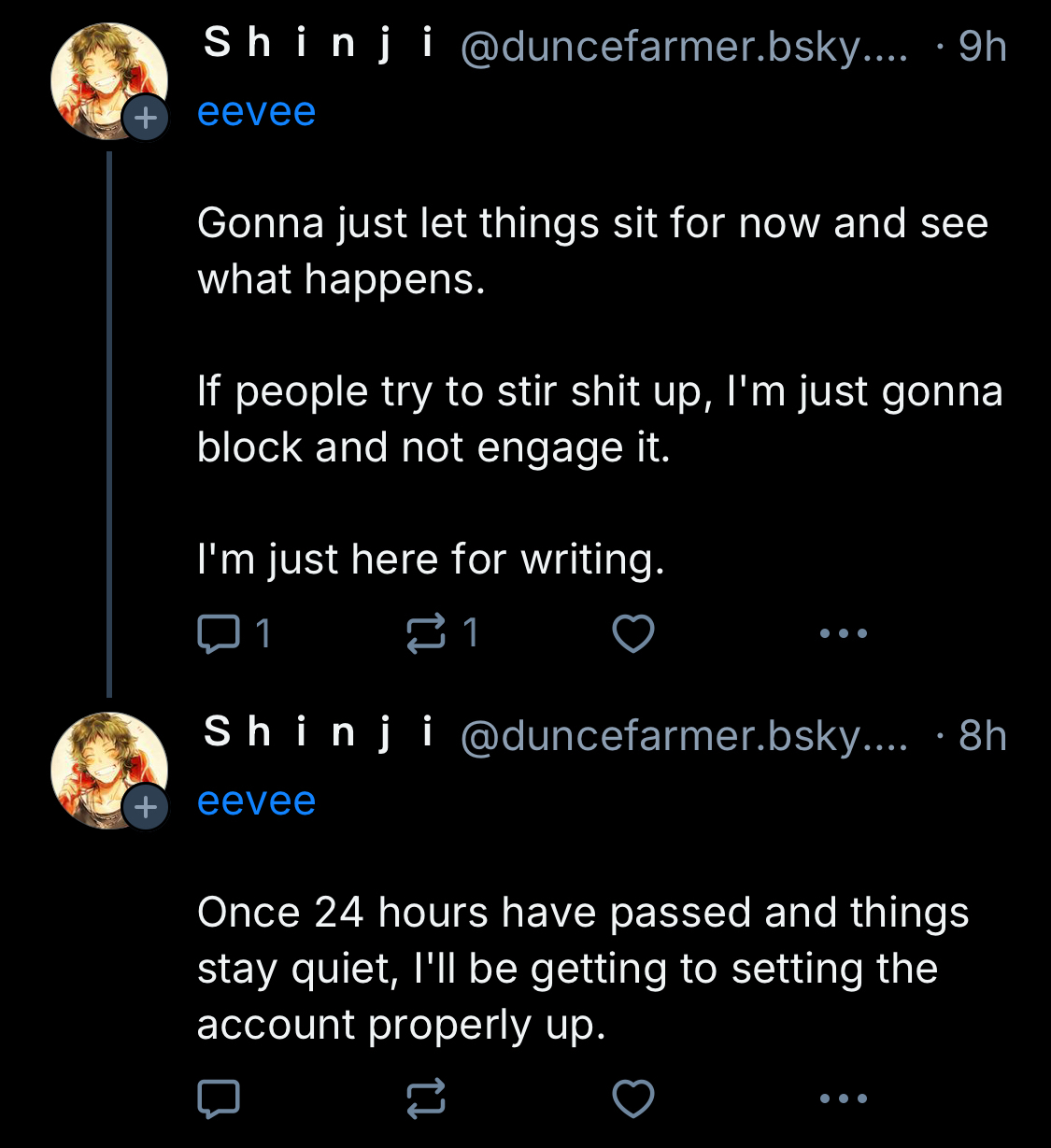Click the 9h timestamp

coord(982,47)
